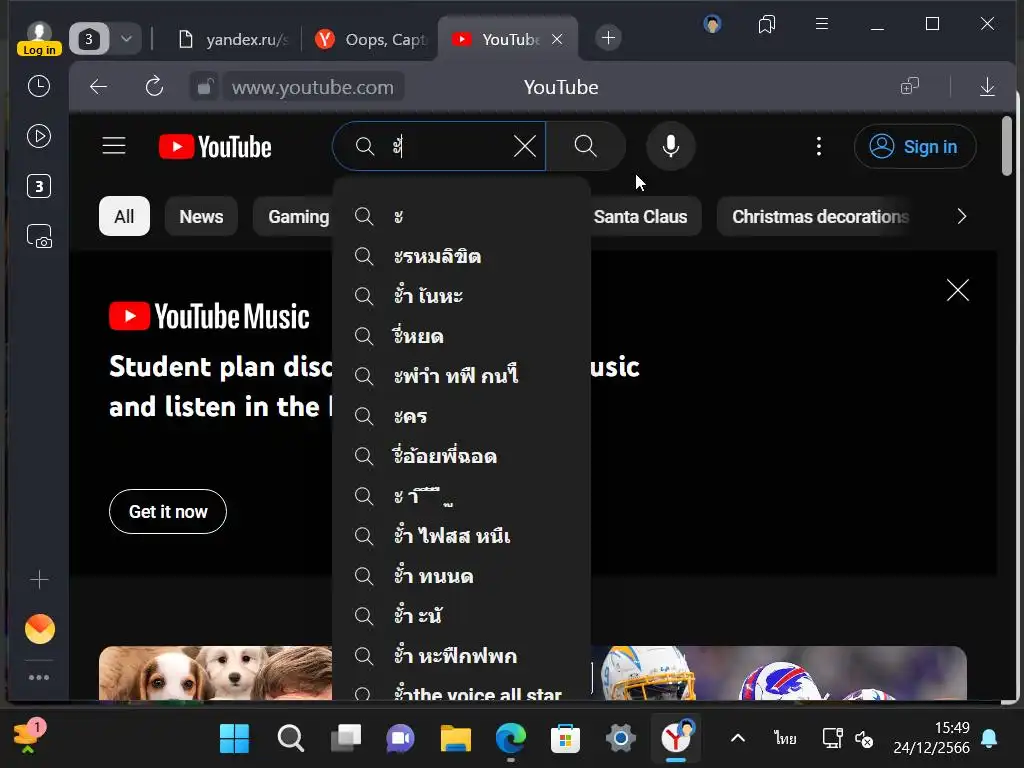Image resolution: width=1024 pixels, height=768 pixels.
Task: Open the YouTube guide hamburger menu
Action: [114, 146]
